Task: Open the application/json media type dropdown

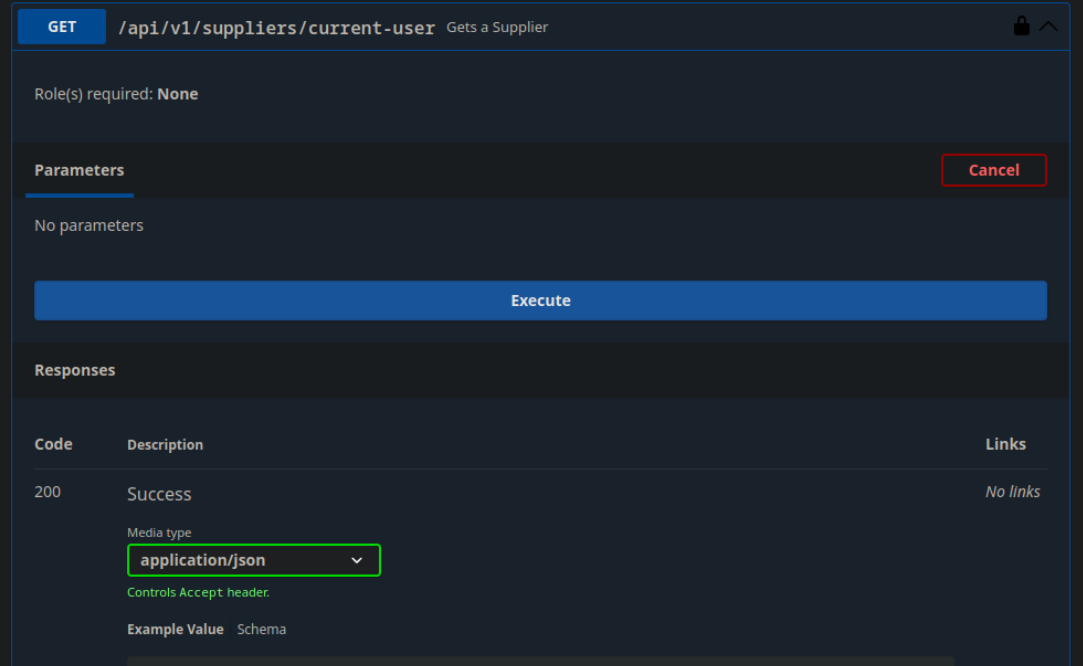Action: pos(253,560)
